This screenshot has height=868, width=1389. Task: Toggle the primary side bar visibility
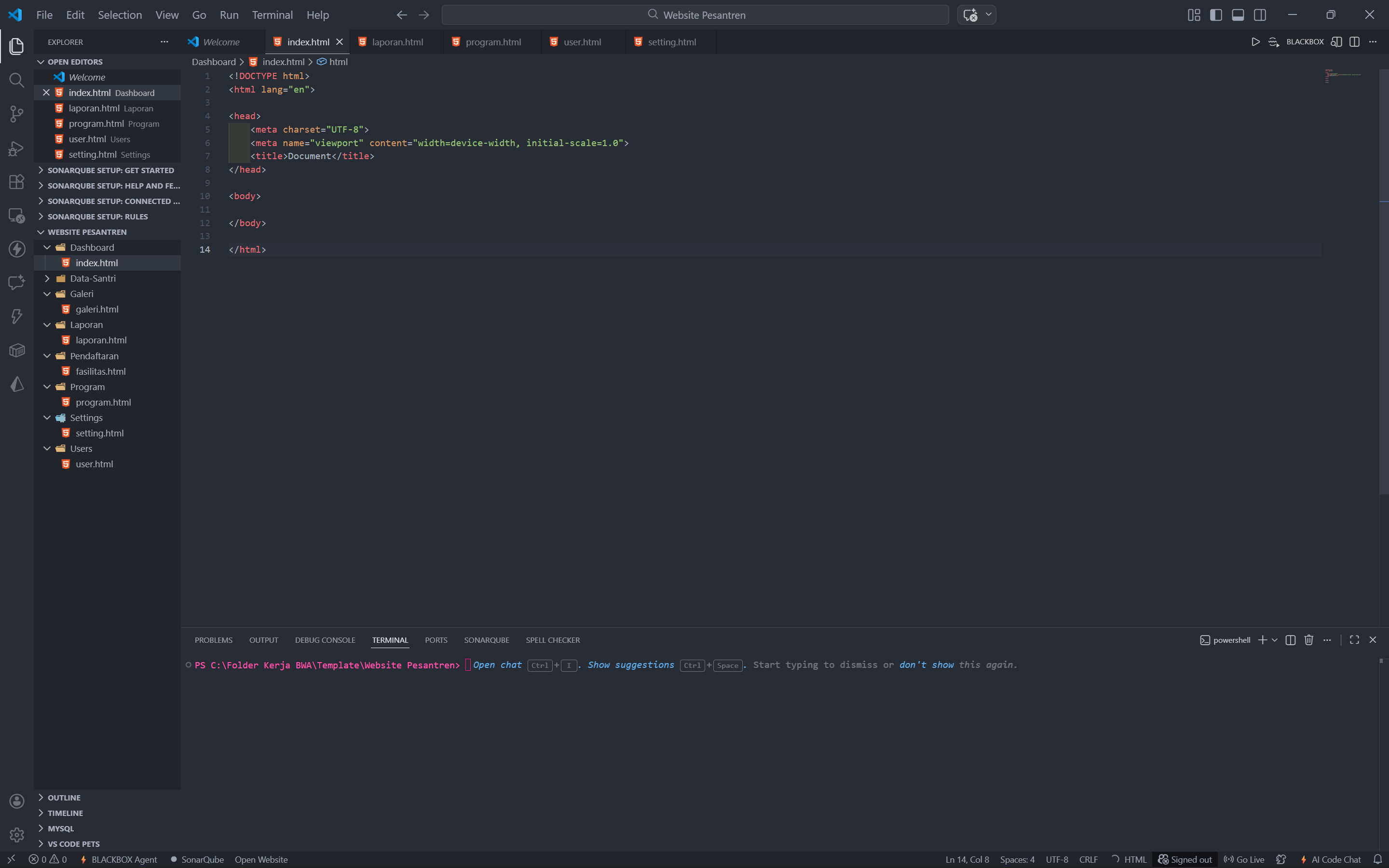tap(1216, 15)
